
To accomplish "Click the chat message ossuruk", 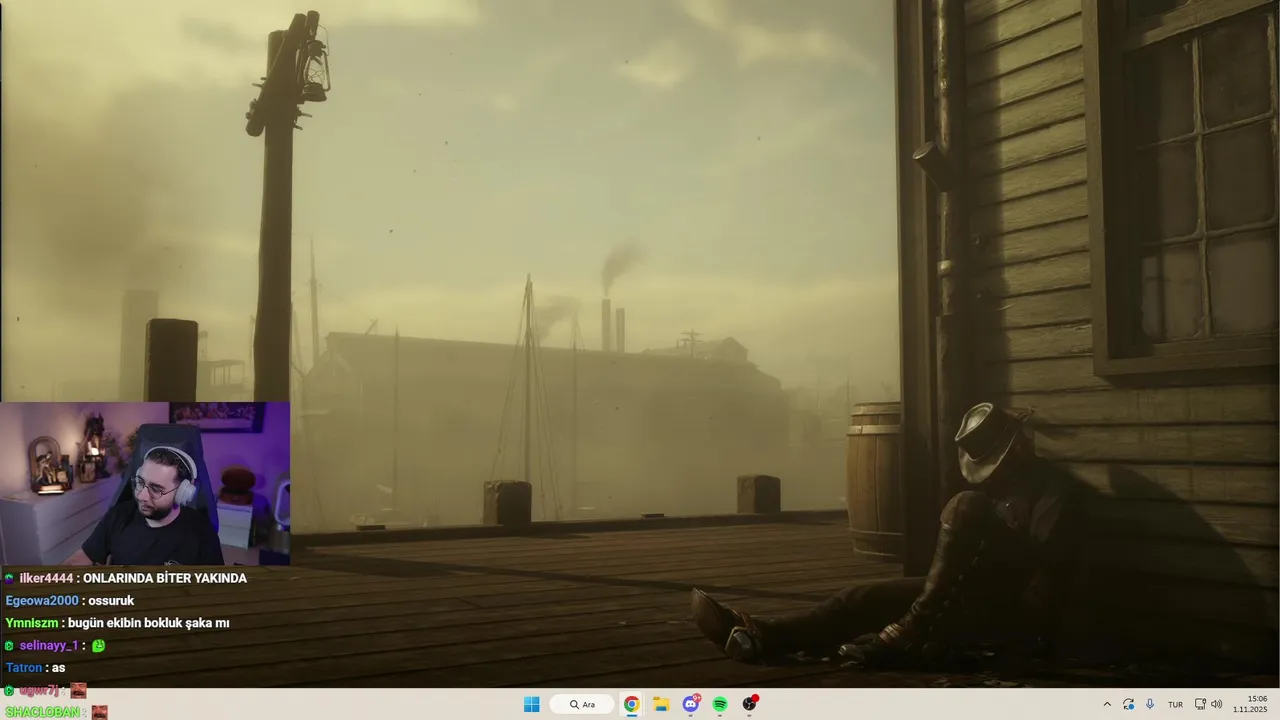I will coord(111,600).
